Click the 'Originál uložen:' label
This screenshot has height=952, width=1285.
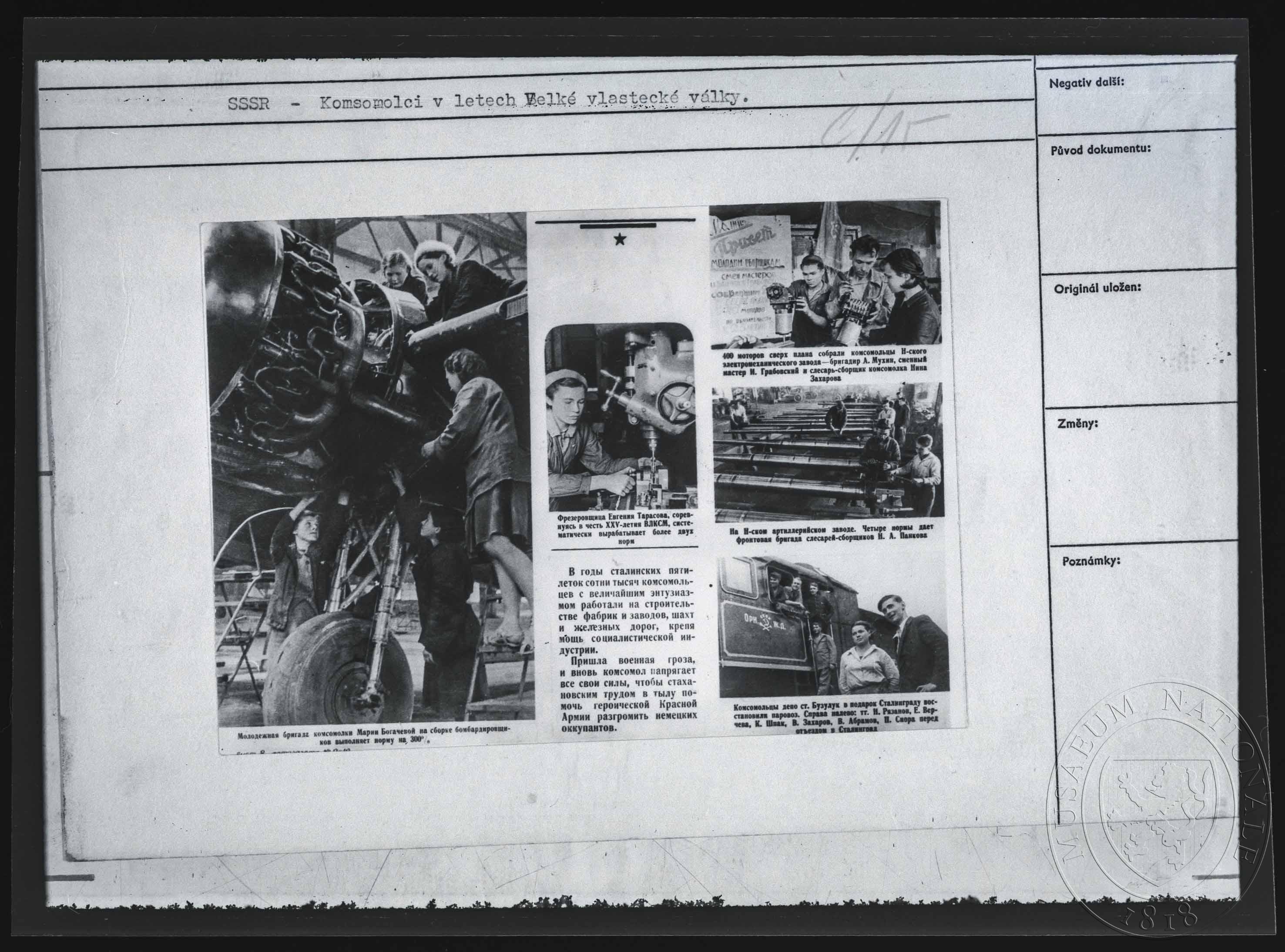(1097, 288)
